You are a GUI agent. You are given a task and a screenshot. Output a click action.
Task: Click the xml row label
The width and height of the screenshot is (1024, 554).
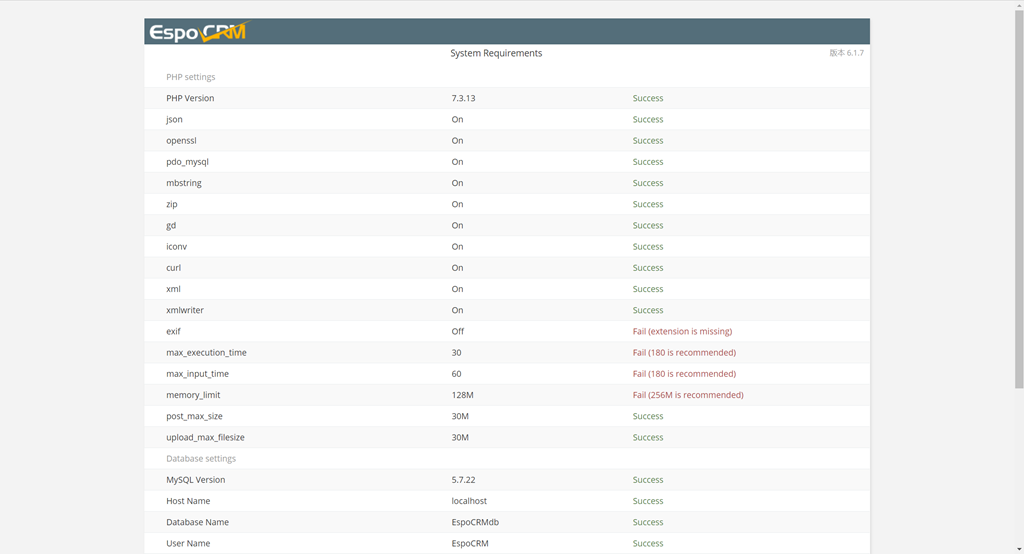coord(173,289)
